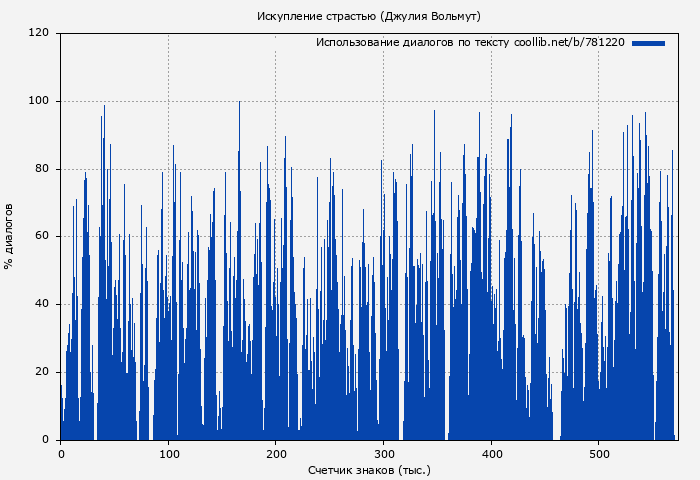Click the 100 tick label on the x-axis

(168, 454)
